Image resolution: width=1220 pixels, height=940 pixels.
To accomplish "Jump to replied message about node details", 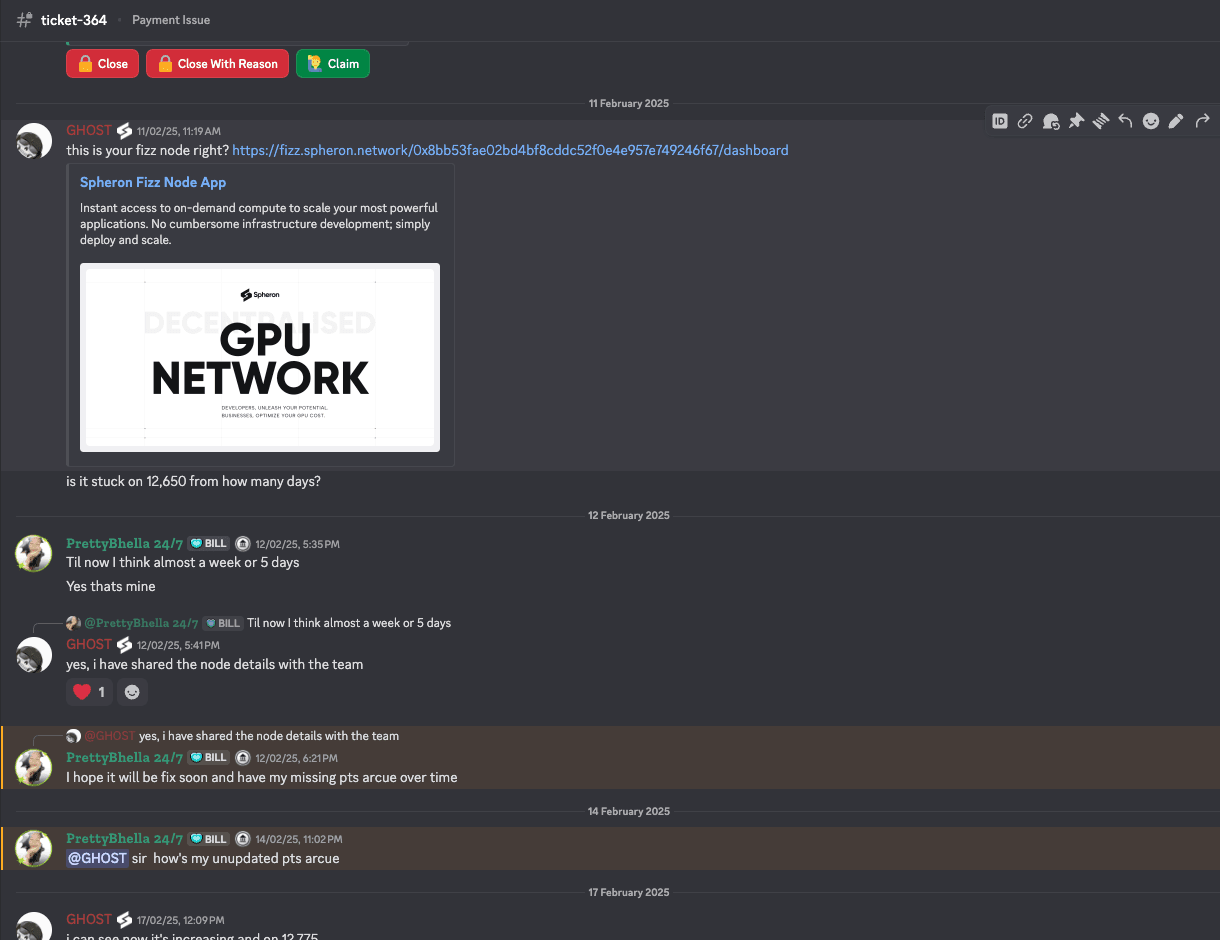I will pyautogui.click(x=268, y=736).
